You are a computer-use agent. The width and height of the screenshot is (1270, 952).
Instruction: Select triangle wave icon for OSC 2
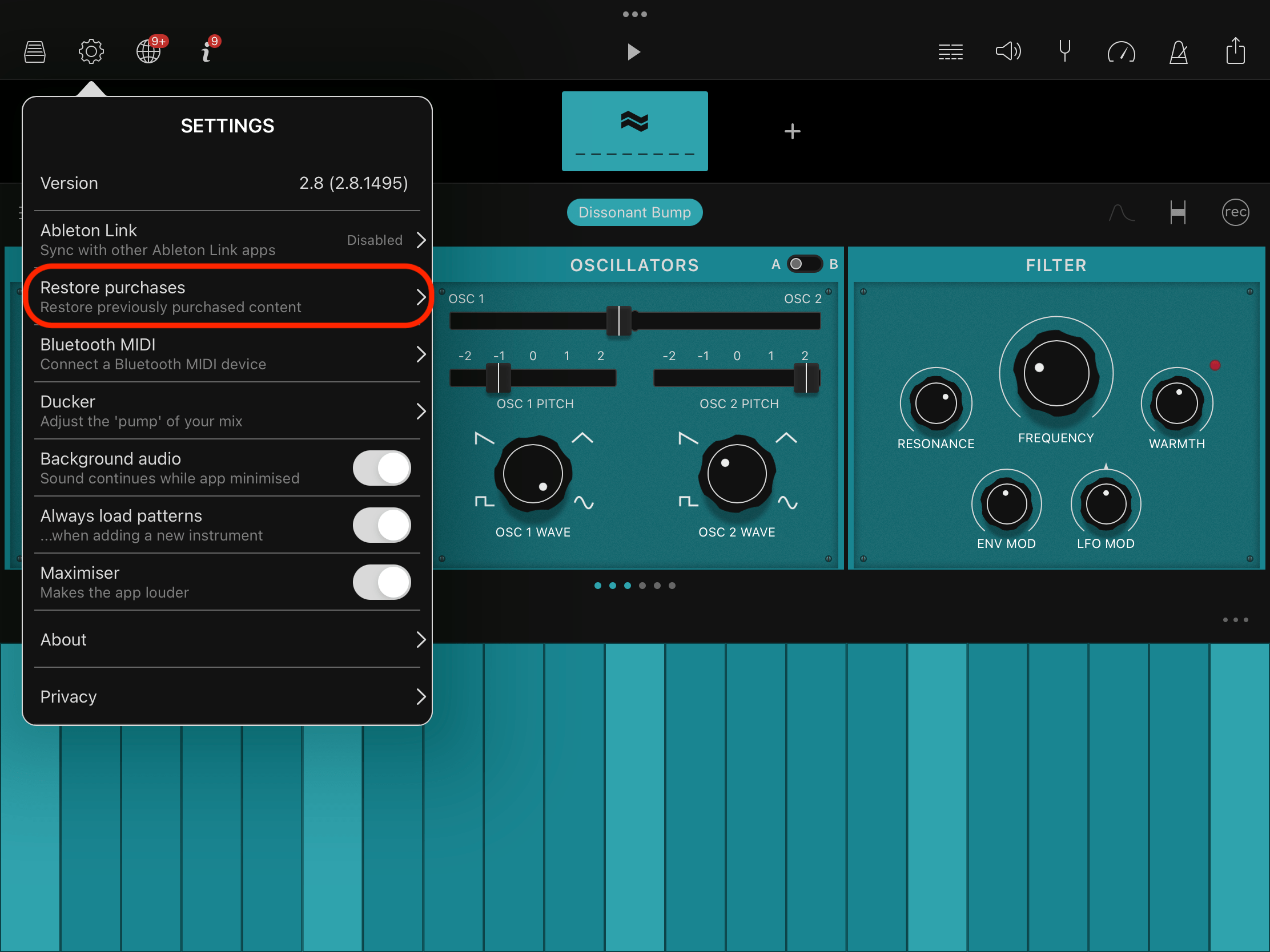(786, 438)
